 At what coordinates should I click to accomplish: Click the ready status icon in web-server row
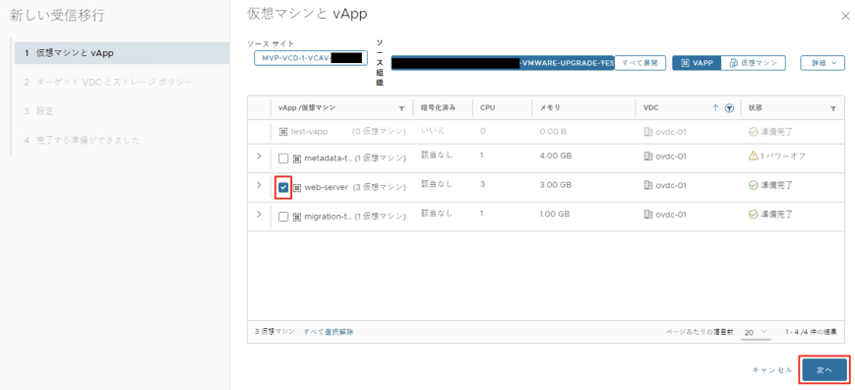(x=752, y=185)
